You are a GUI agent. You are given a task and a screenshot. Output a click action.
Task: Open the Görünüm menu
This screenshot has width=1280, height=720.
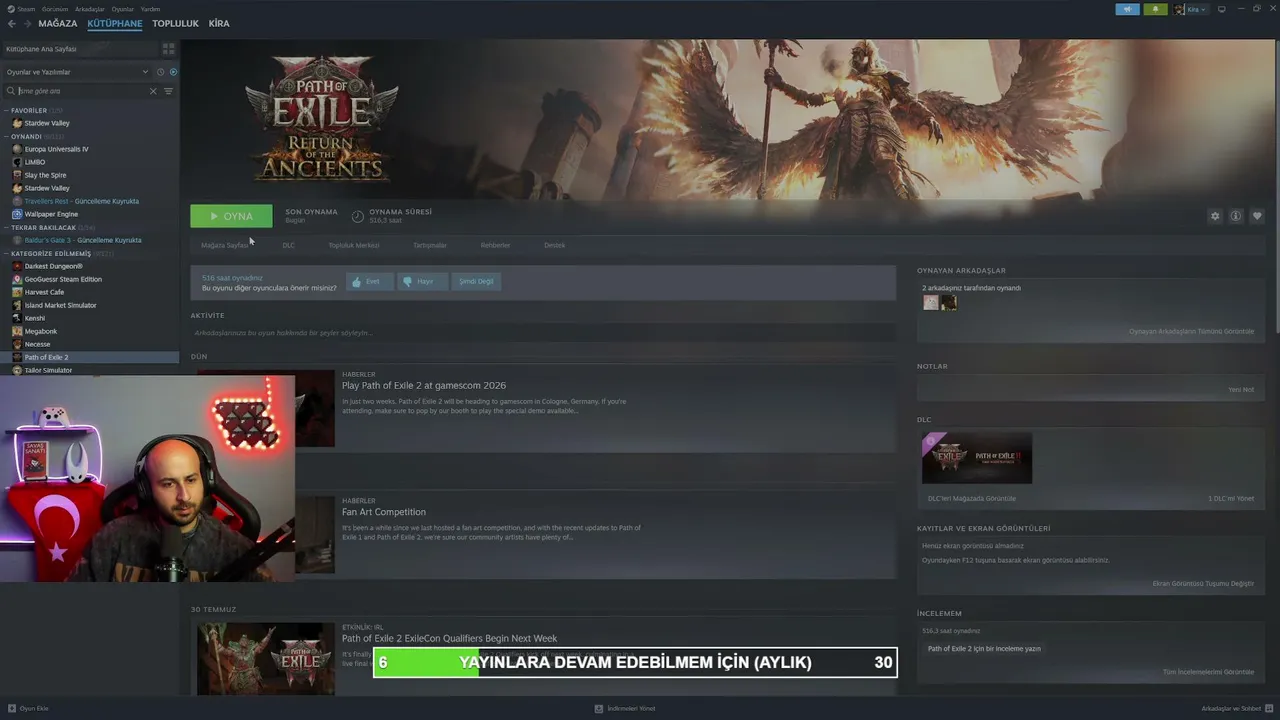point(55,9)
